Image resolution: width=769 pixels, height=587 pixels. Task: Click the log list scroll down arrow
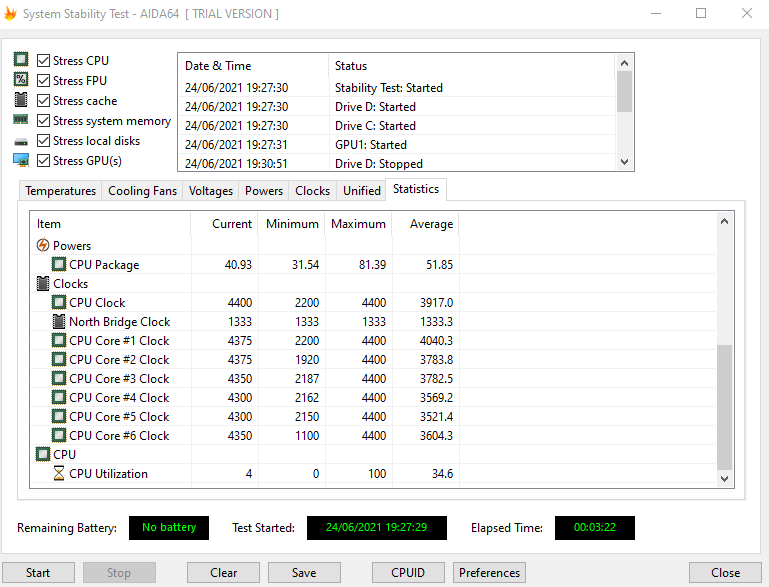624,162
